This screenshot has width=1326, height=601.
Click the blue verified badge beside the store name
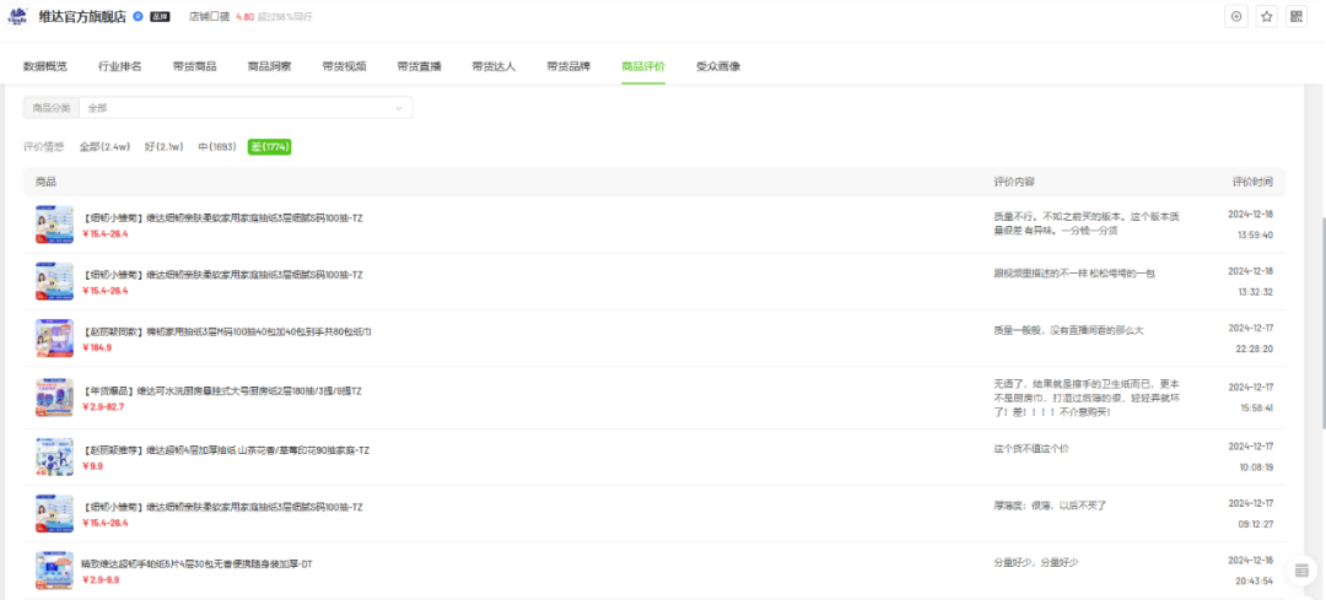[x=138, y=17]
